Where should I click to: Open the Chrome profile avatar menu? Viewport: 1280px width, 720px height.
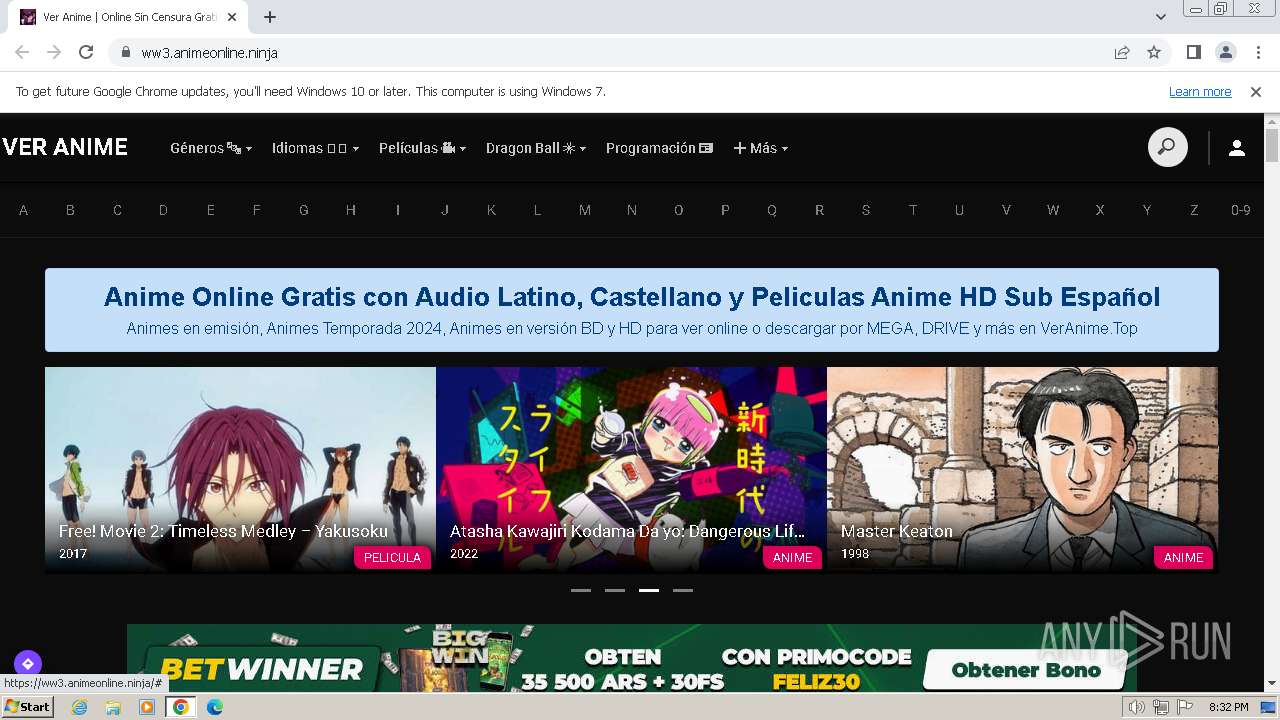point(1225,52)
